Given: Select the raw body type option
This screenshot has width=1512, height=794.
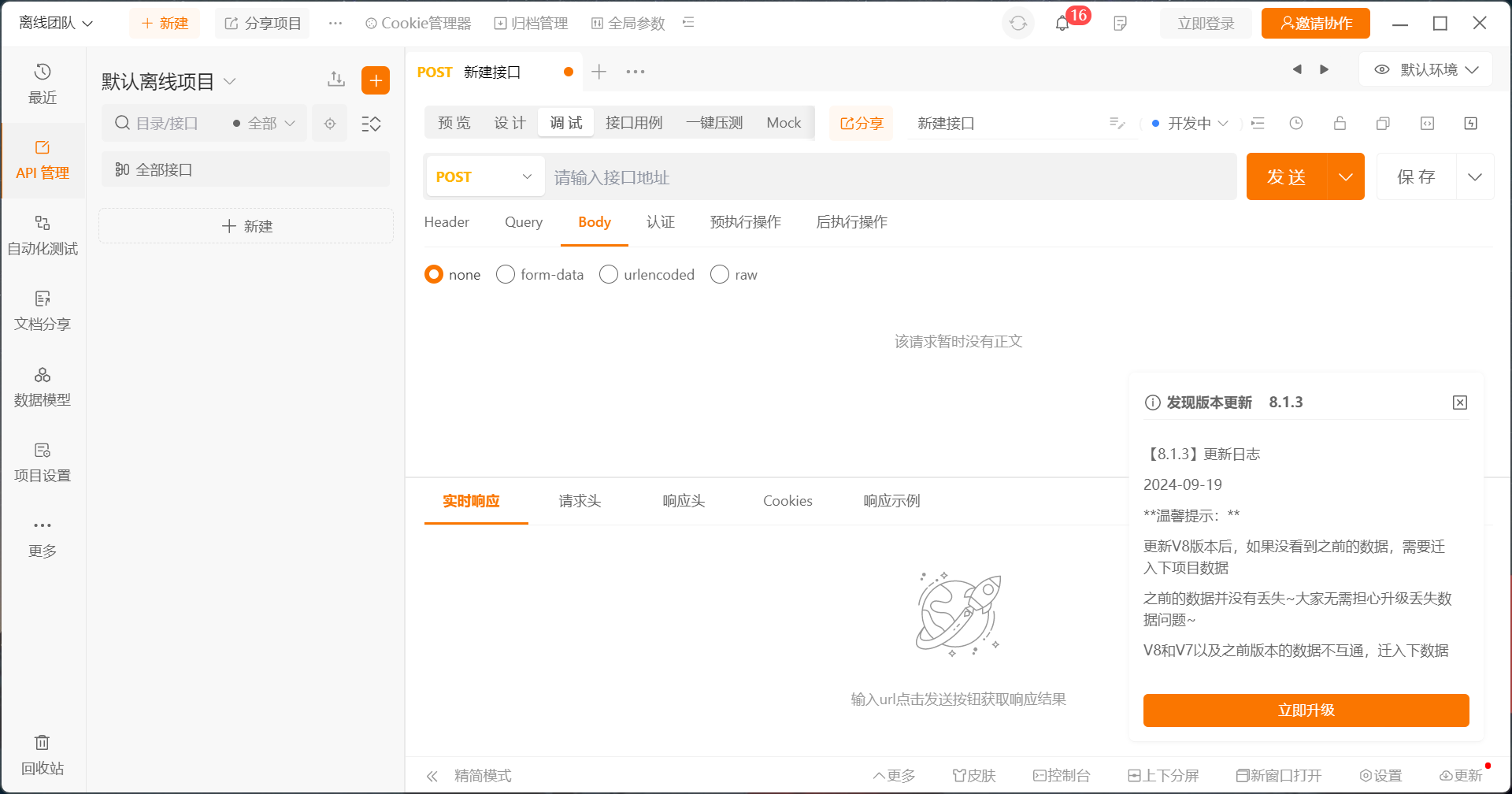Looking at the screenshot, I should coord(720,275).
